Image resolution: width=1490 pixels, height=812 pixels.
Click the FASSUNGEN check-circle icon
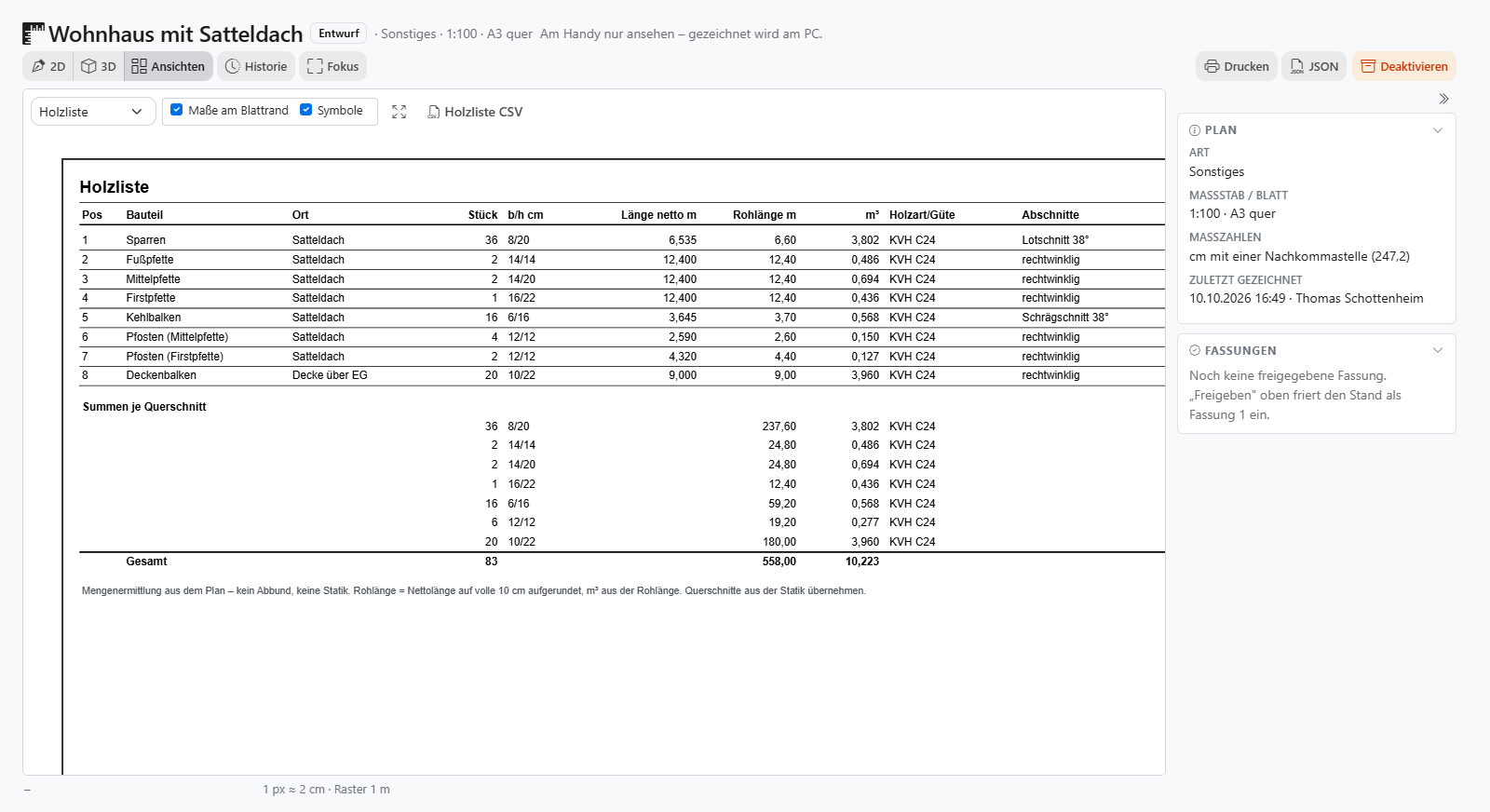coord(1195,351)
